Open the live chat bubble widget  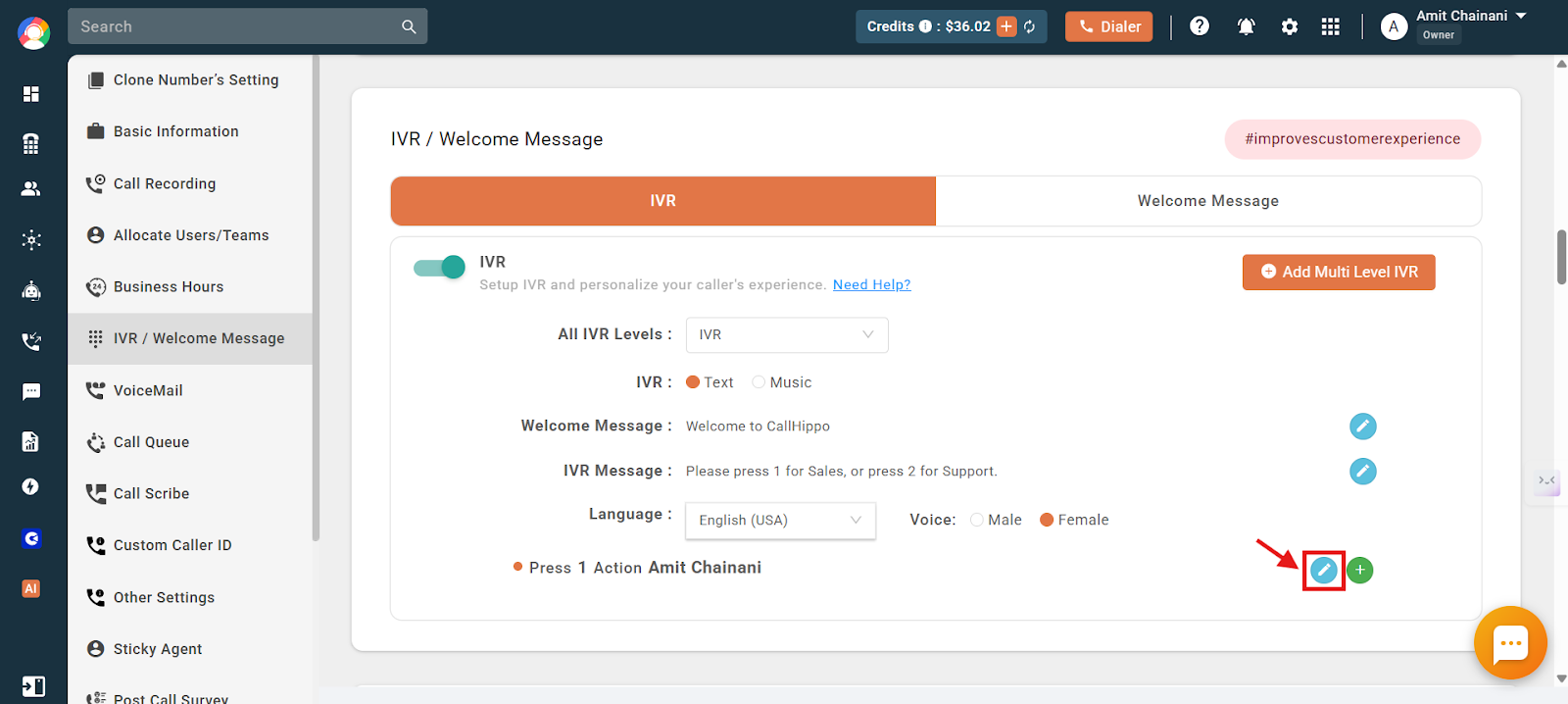point(1510,643)
